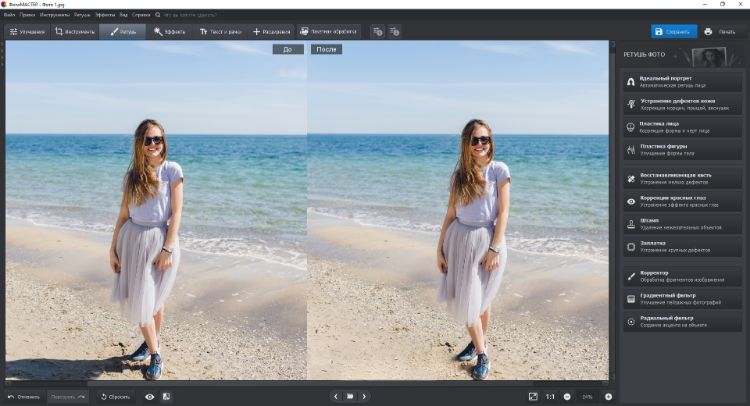Switch to the Эффекты tab

(171, 32)
